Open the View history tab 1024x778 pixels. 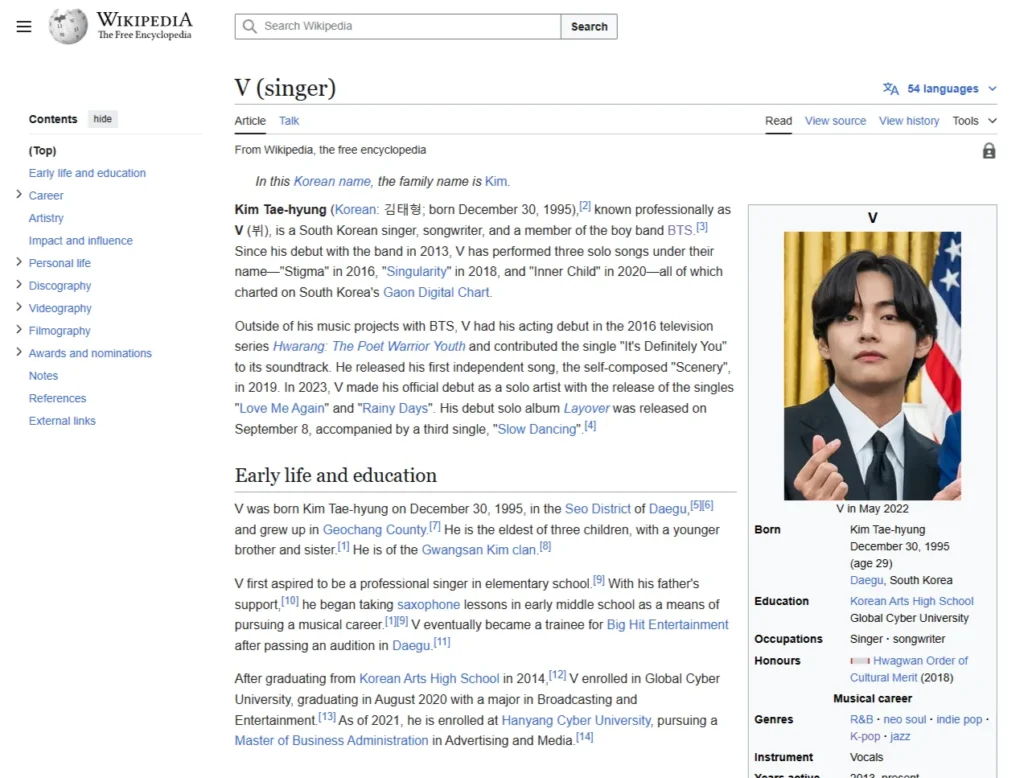(x=909, y=120)
